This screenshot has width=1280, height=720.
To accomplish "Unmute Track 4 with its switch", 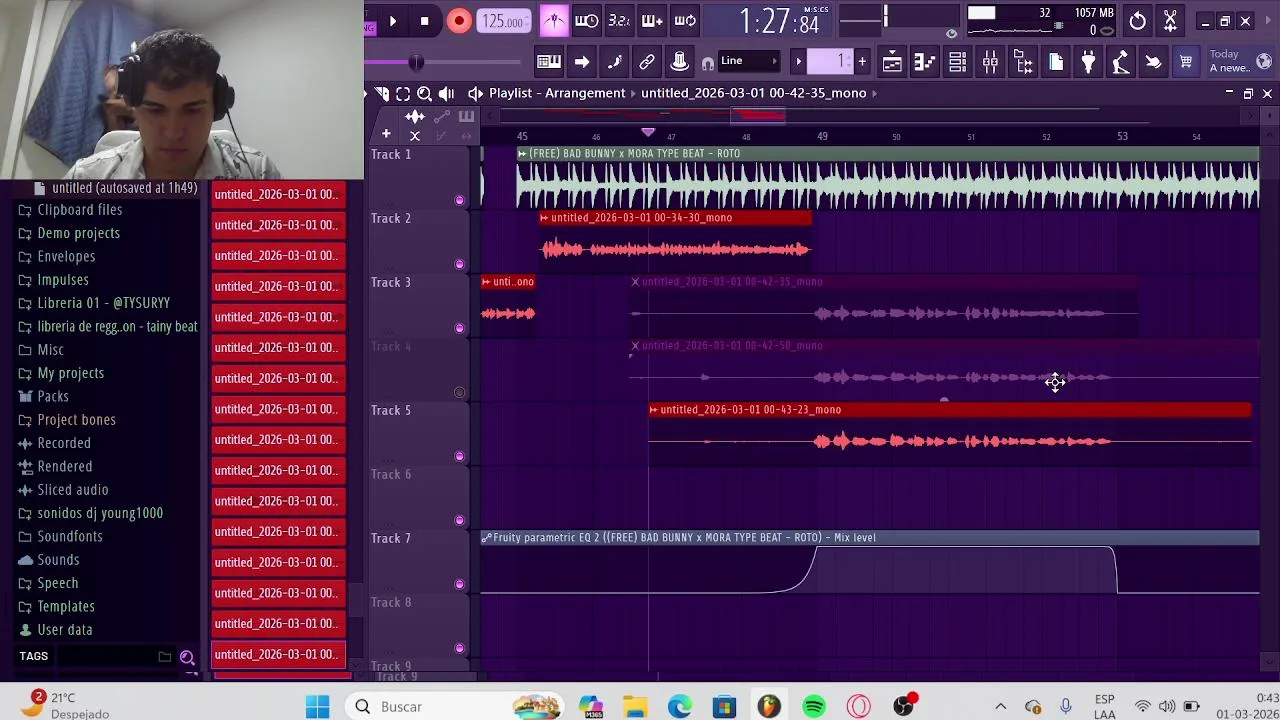I will click(x=459, y=392).
